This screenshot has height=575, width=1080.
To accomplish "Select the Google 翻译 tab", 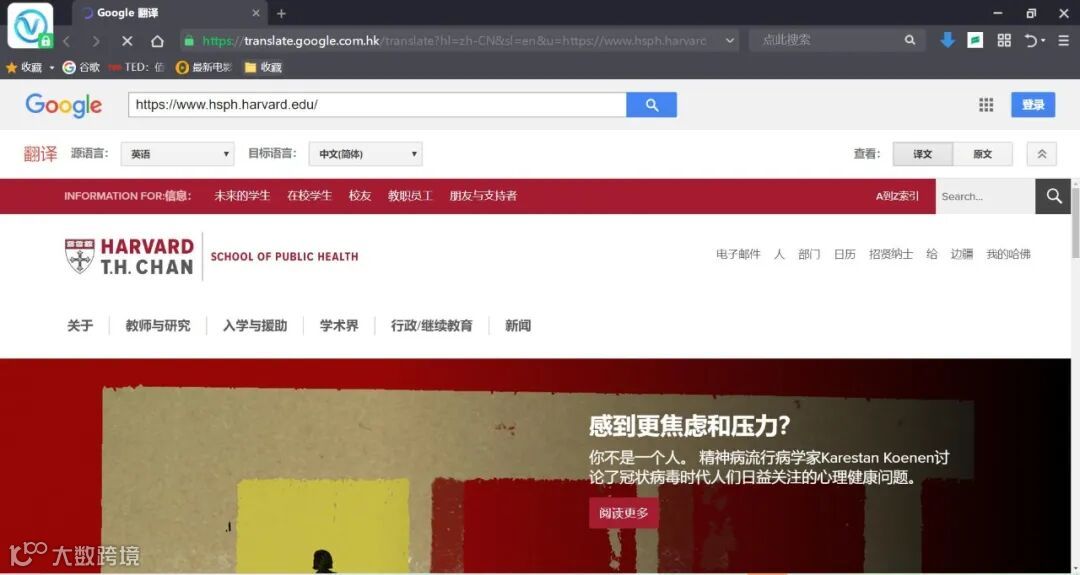I will [x=169, y=13].
